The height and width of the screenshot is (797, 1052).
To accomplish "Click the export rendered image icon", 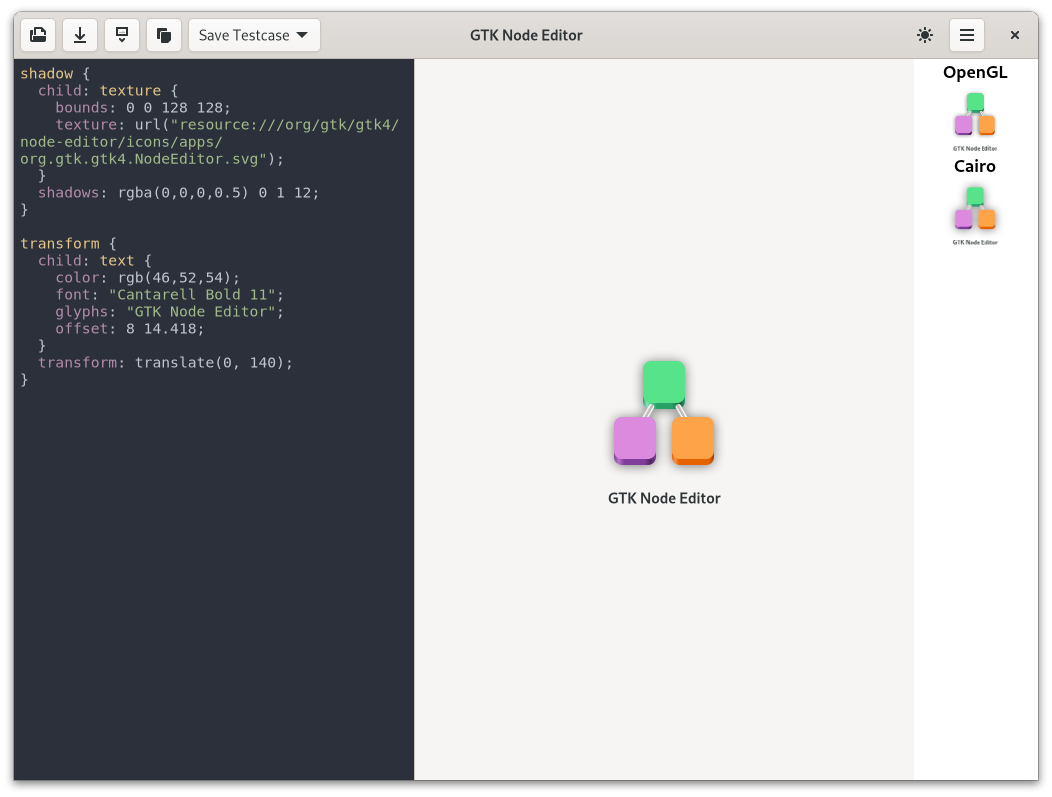I will [122, 35].
